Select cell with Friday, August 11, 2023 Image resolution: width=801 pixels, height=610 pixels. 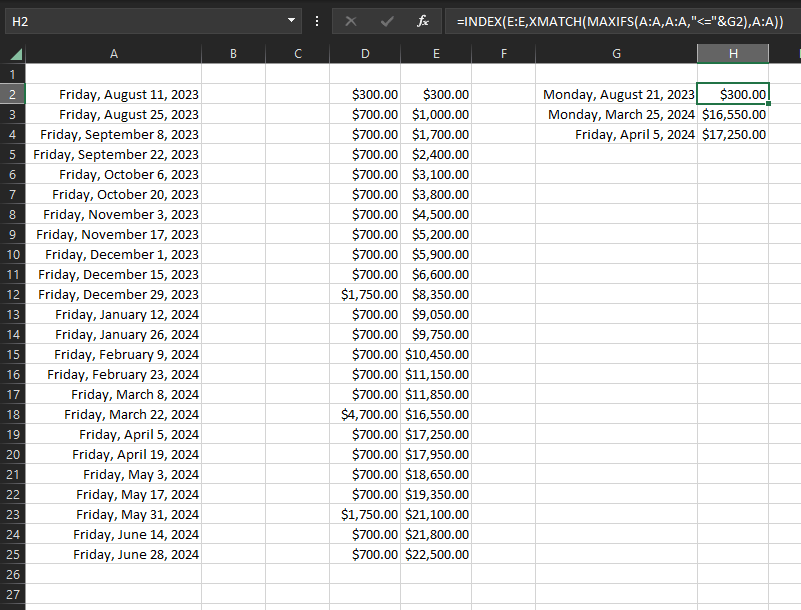pos(113,95)
